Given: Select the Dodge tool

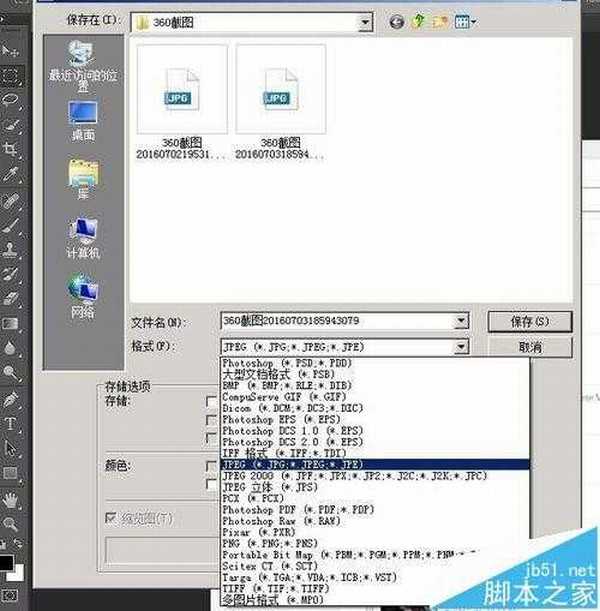Looking at the screenshot, I should tap(9, 373).
